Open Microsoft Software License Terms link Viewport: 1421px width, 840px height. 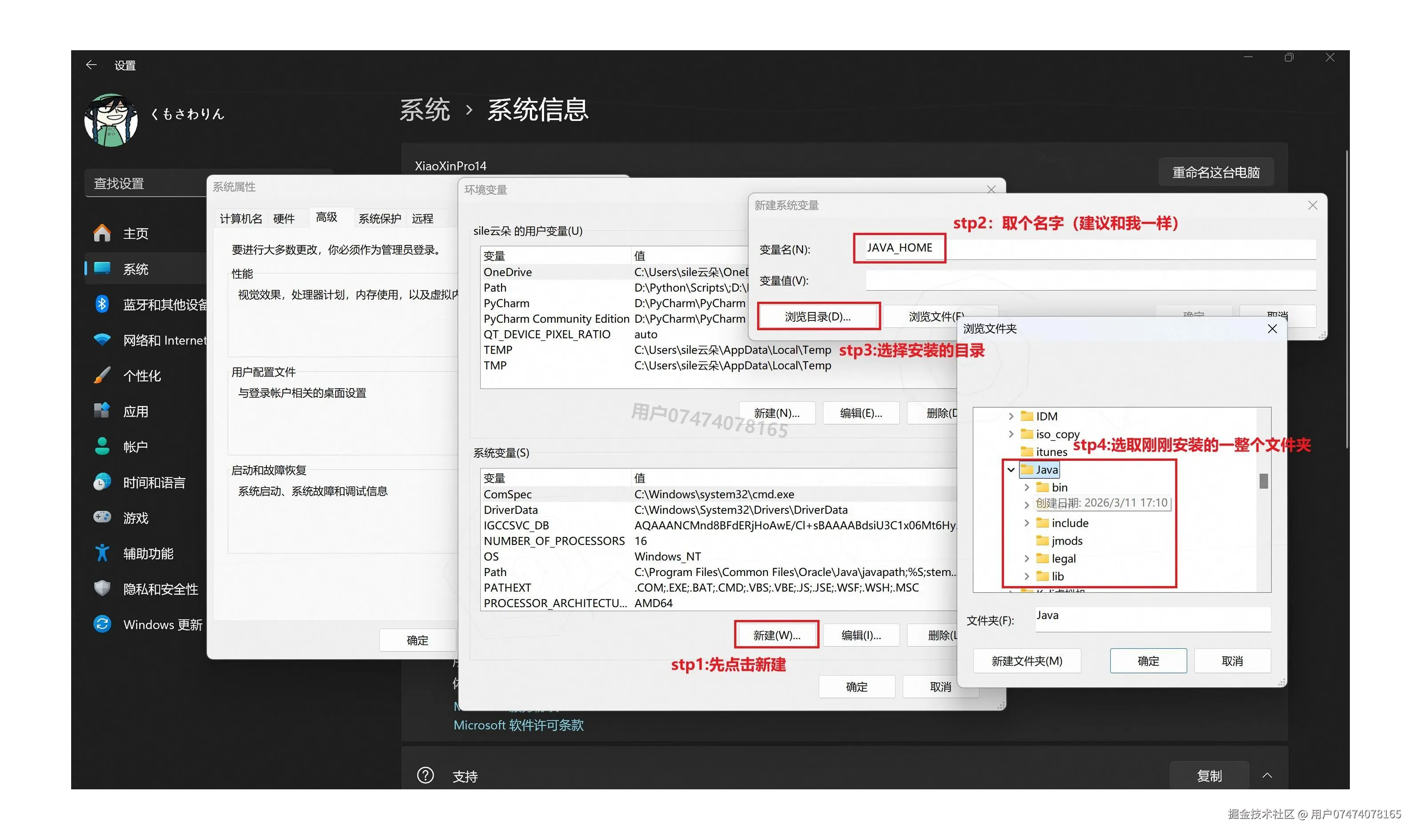tap(518, 725)
